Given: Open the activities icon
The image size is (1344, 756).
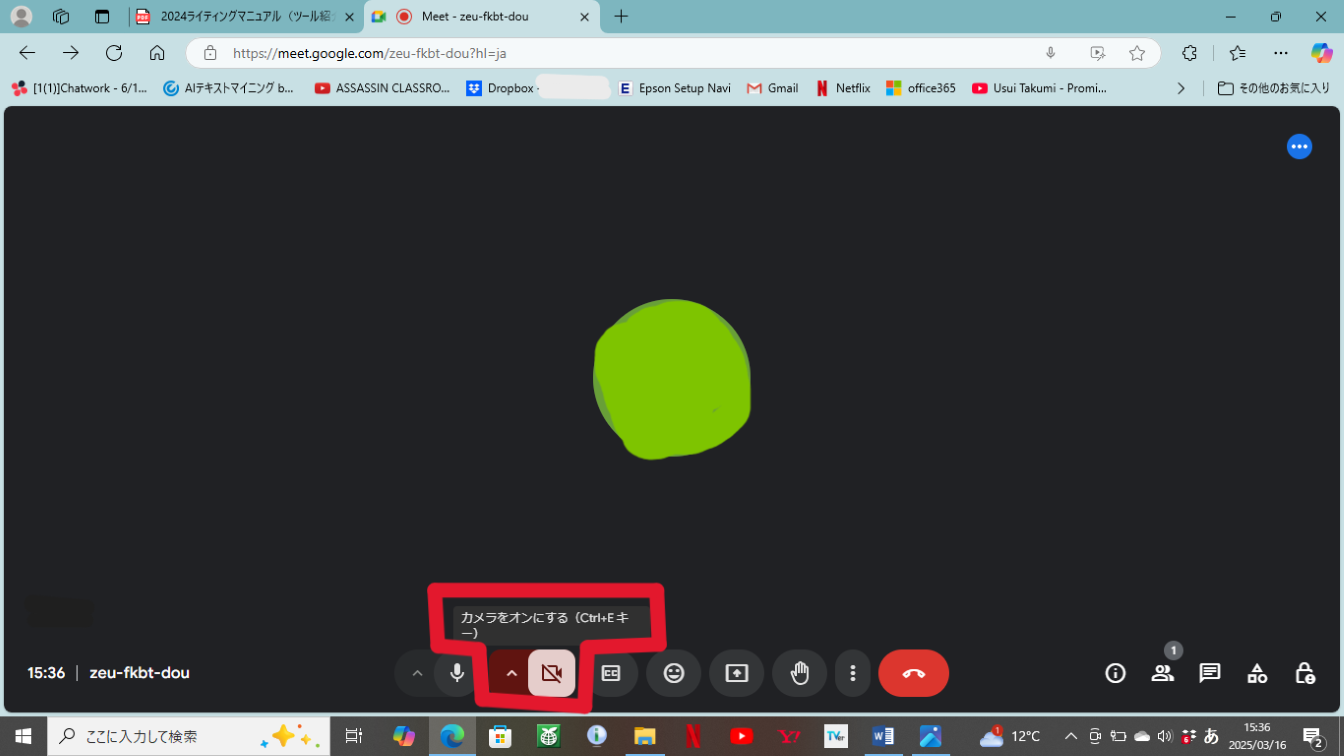Looking at the screenshot, I should point(1257,673).
